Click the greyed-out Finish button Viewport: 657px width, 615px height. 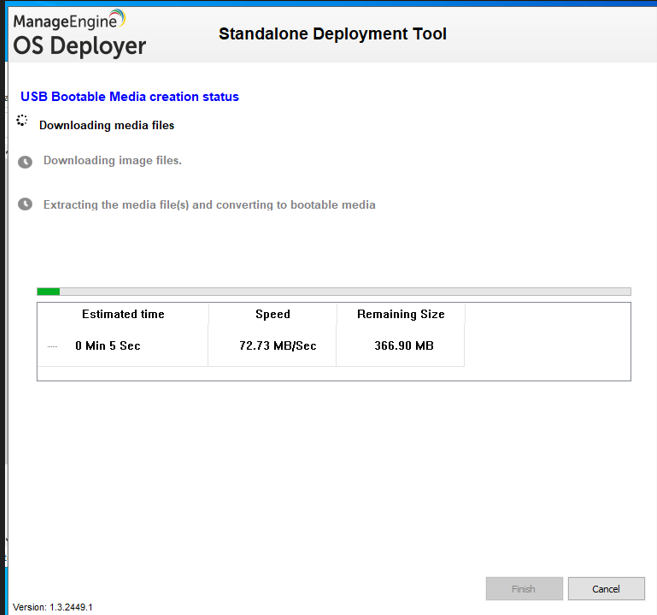point(524,589)
